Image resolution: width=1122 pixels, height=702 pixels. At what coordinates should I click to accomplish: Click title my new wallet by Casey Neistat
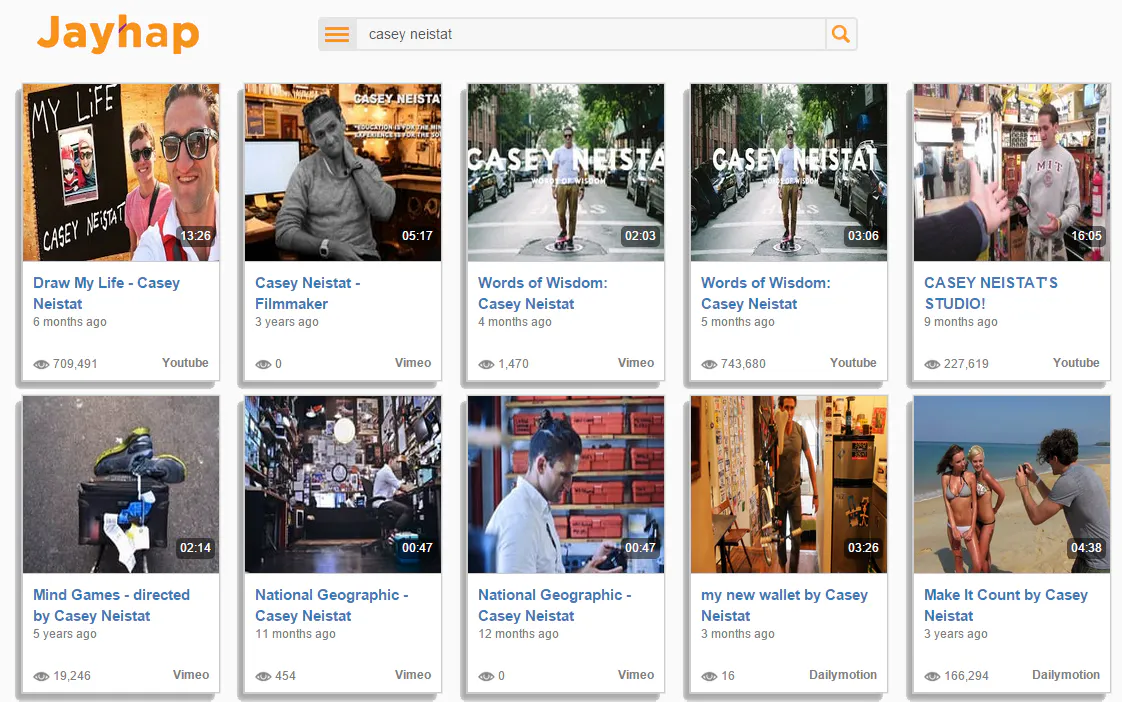point(784,605)
